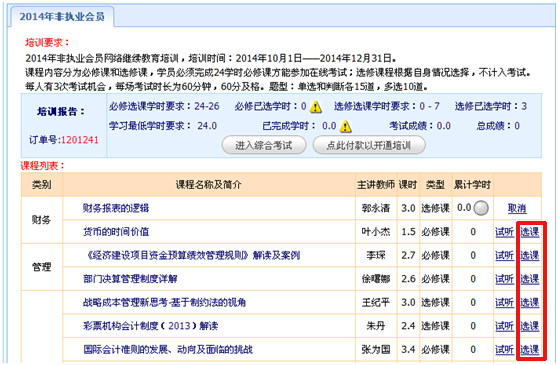Open course 部门决算管理制度详解
558x365 pixels.
pos(130,279)
